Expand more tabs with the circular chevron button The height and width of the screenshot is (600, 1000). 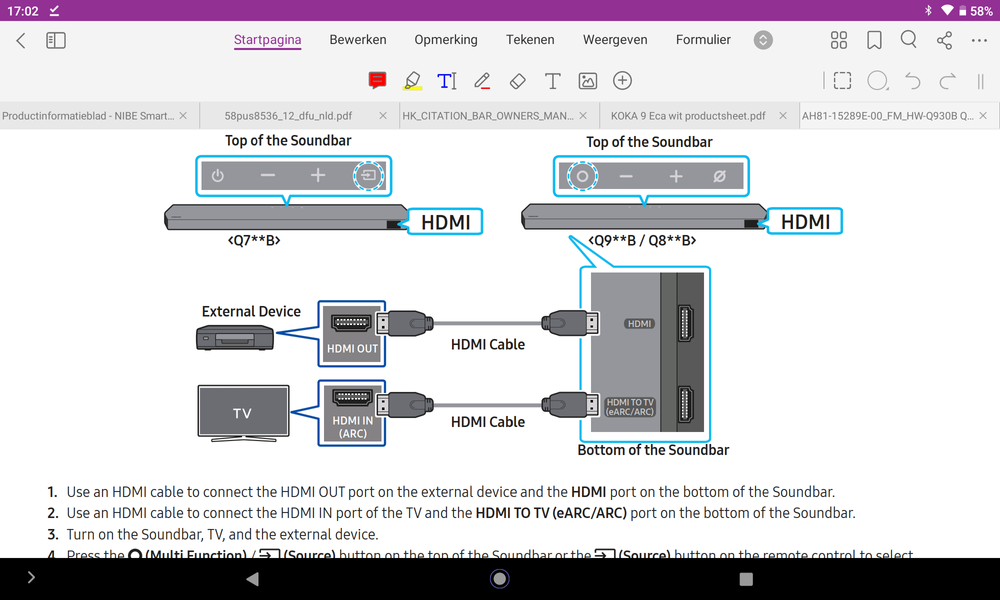763,40
